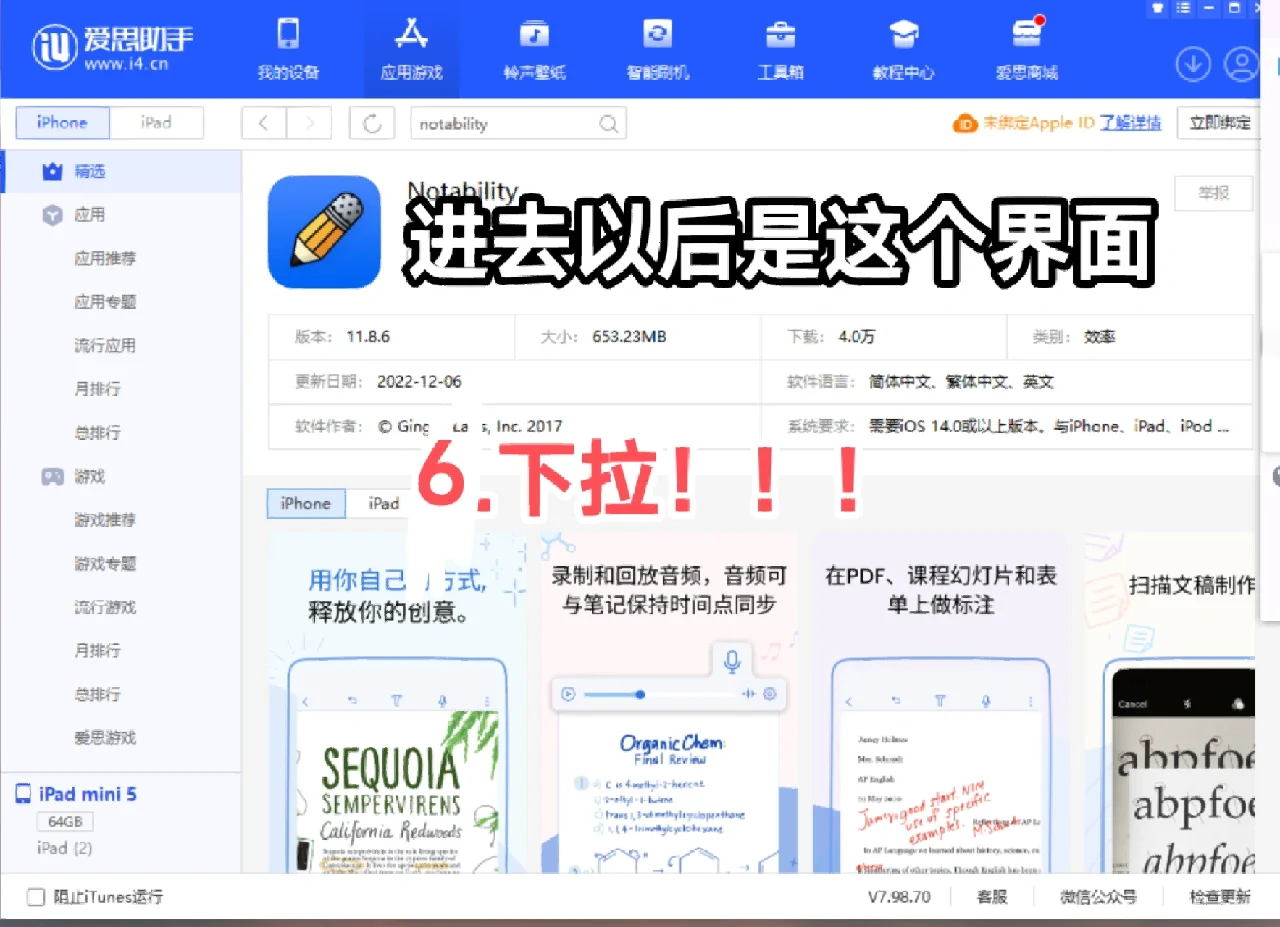Select the iPhone screenshots view

point(305,503)
